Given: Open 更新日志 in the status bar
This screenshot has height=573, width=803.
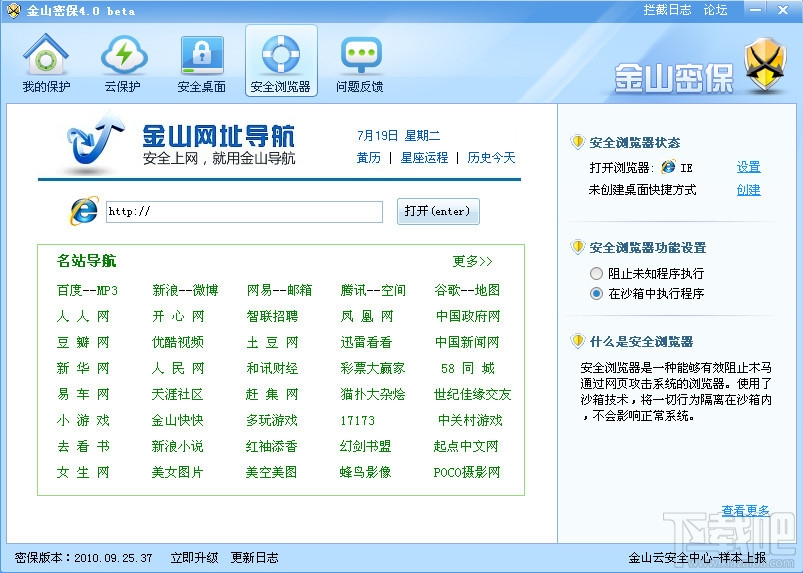Looking at the screenshot, I should 254,558.
